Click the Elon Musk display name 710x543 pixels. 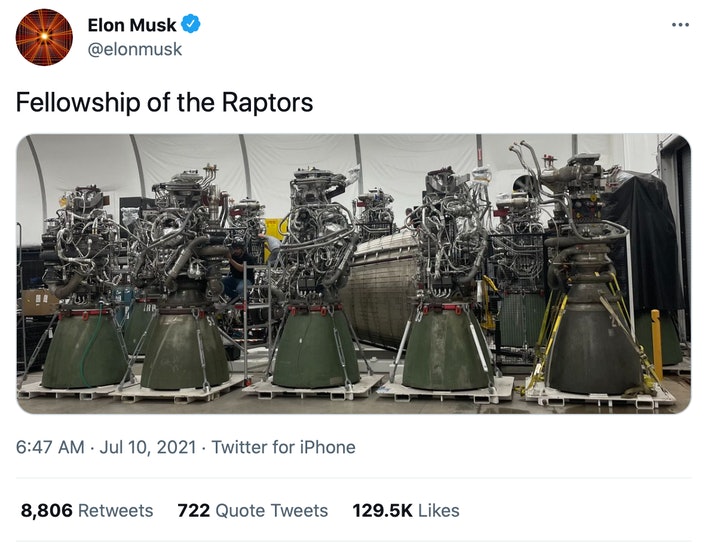(131, 26)
